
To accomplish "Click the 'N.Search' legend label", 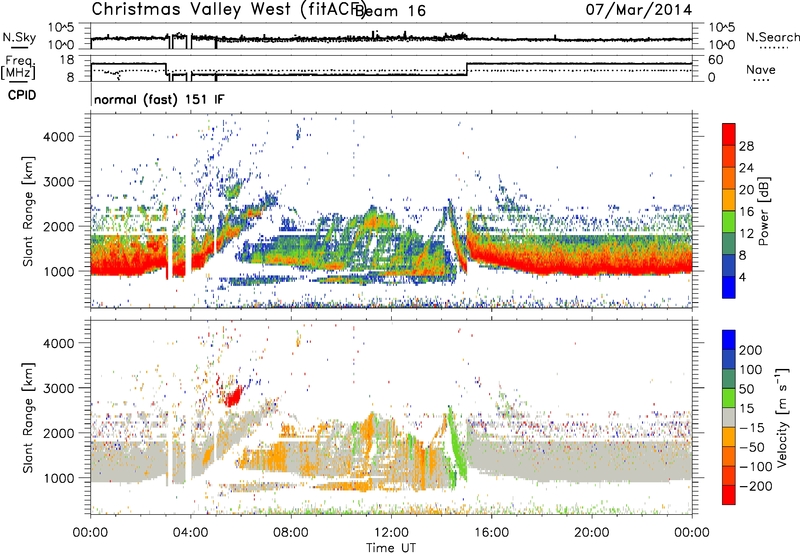I will click(x=772, y=37).
